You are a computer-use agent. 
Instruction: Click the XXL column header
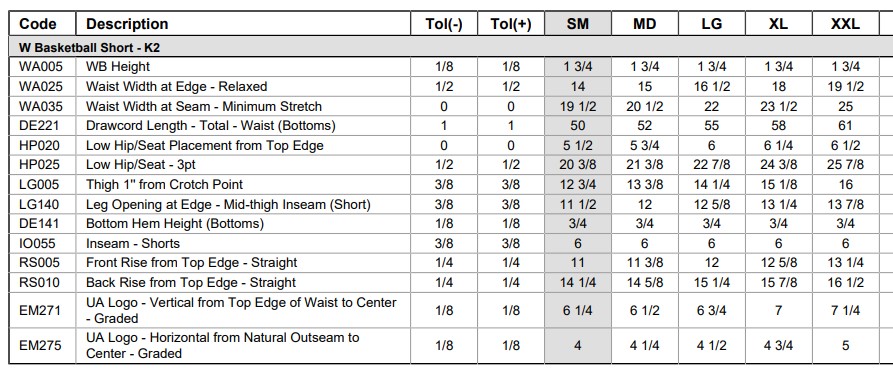tap(845, 24)
